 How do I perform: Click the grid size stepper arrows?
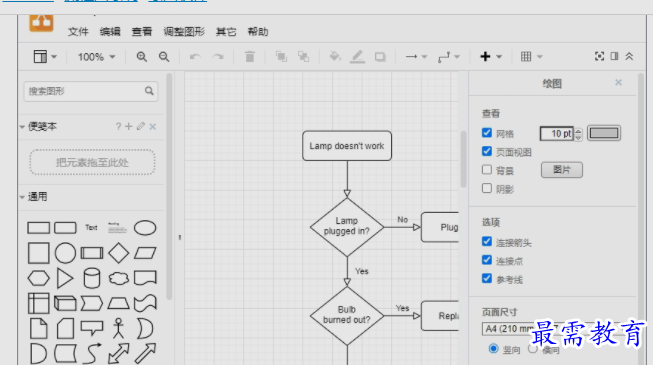click(x=578, y=134)
